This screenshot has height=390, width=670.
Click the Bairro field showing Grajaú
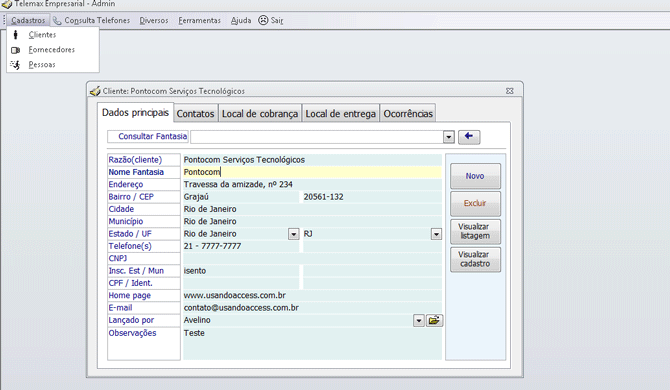pyautogui.click(x=241, y=197)
